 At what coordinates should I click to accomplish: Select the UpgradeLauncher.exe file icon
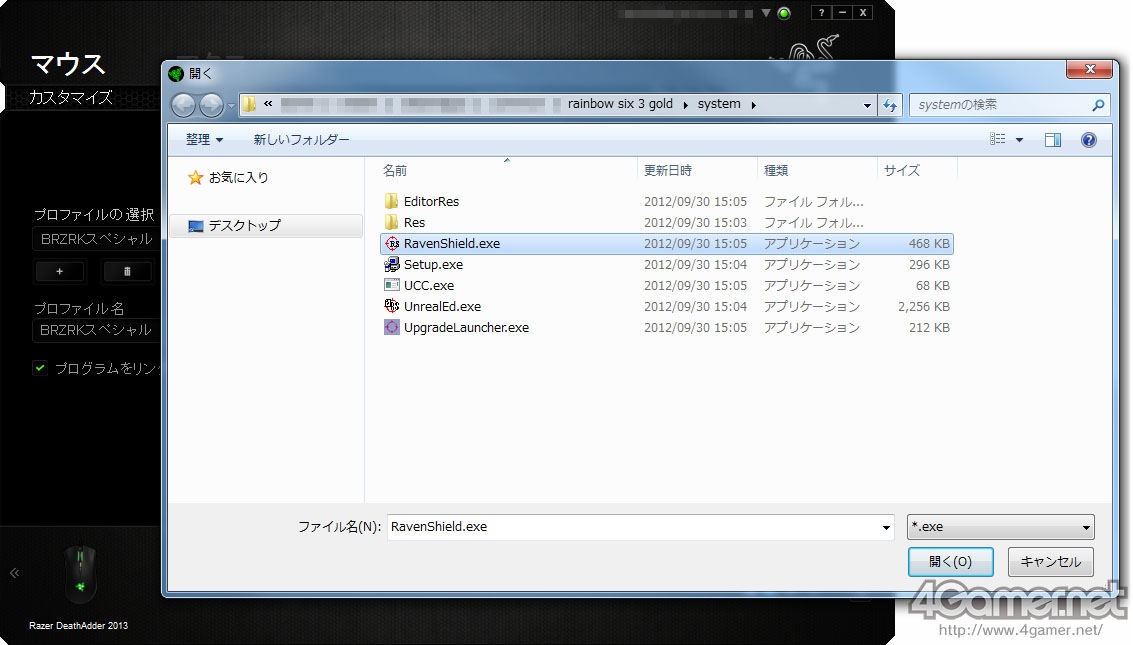click(392, 327)
